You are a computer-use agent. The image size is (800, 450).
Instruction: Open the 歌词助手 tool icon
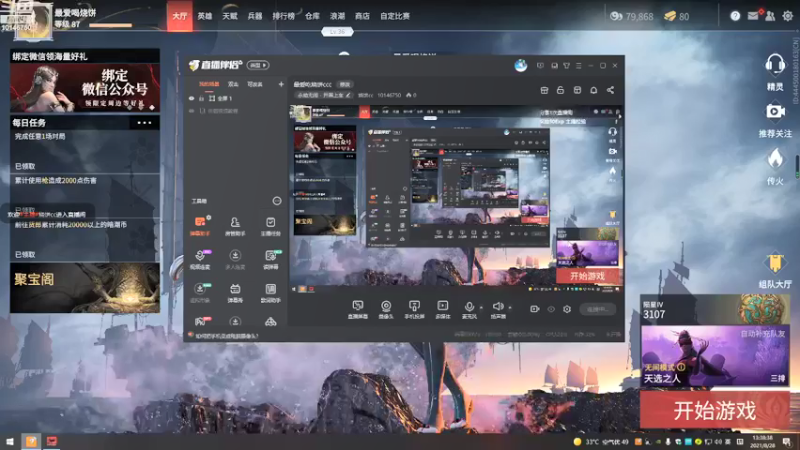[270, 293]
